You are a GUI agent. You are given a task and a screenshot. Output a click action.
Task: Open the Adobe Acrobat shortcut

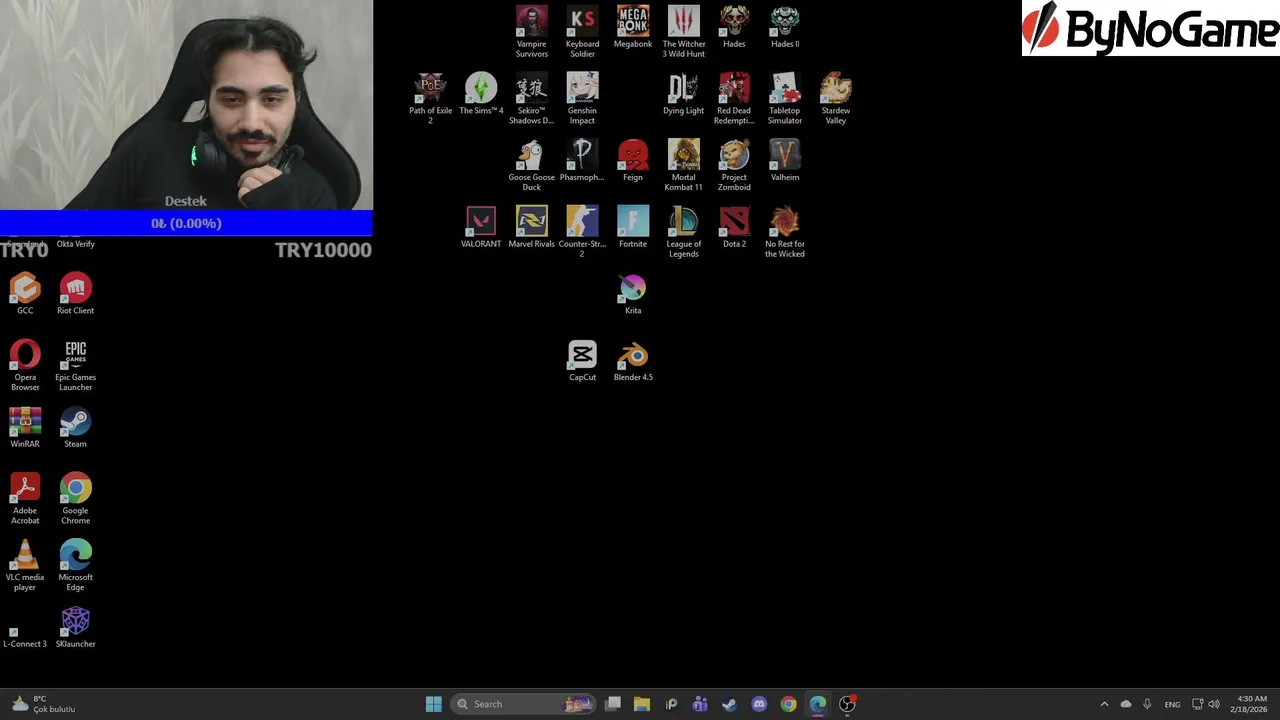click(25, 498)
